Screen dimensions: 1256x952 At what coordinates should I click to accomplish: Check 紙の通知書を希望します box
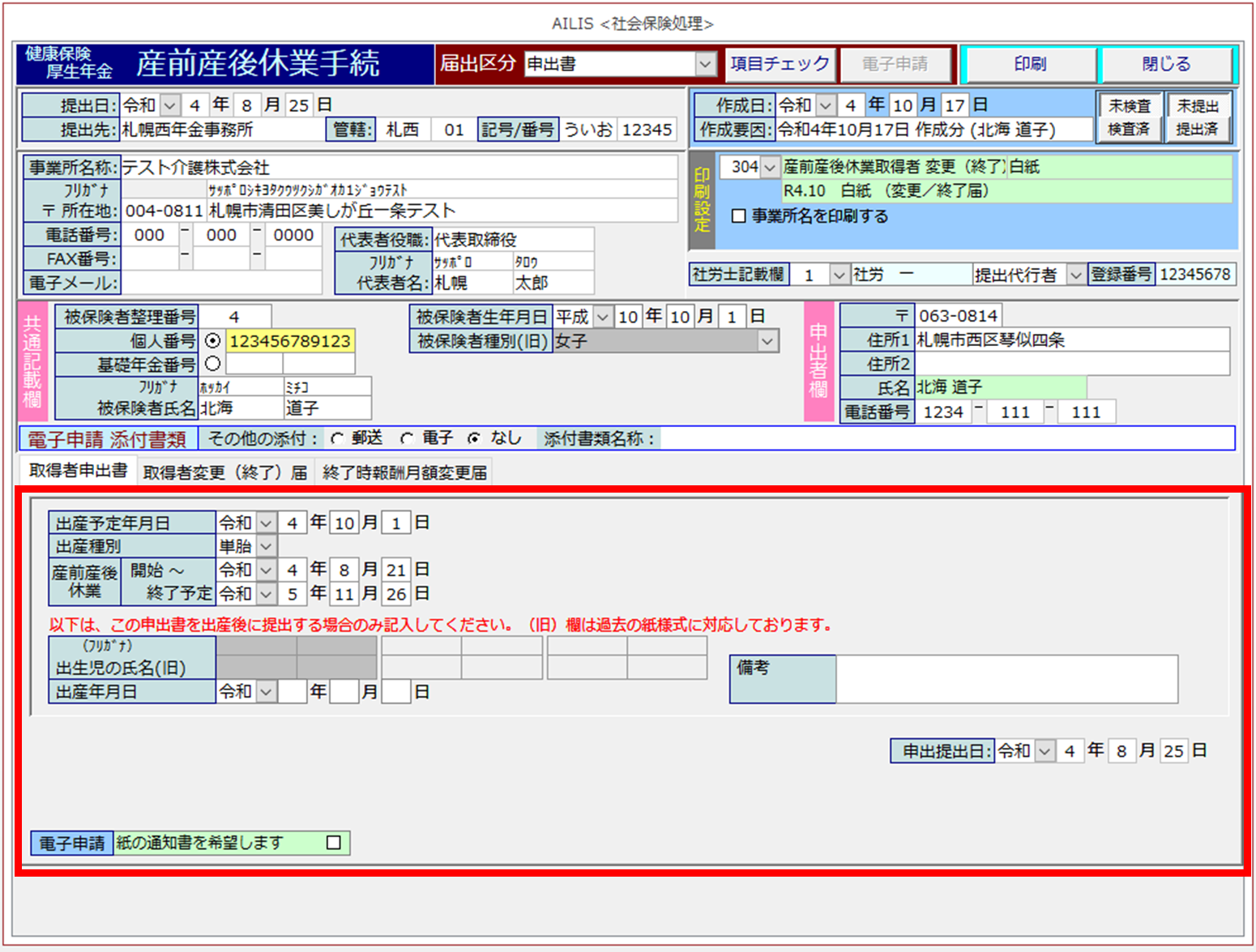[x=333, y=843]
